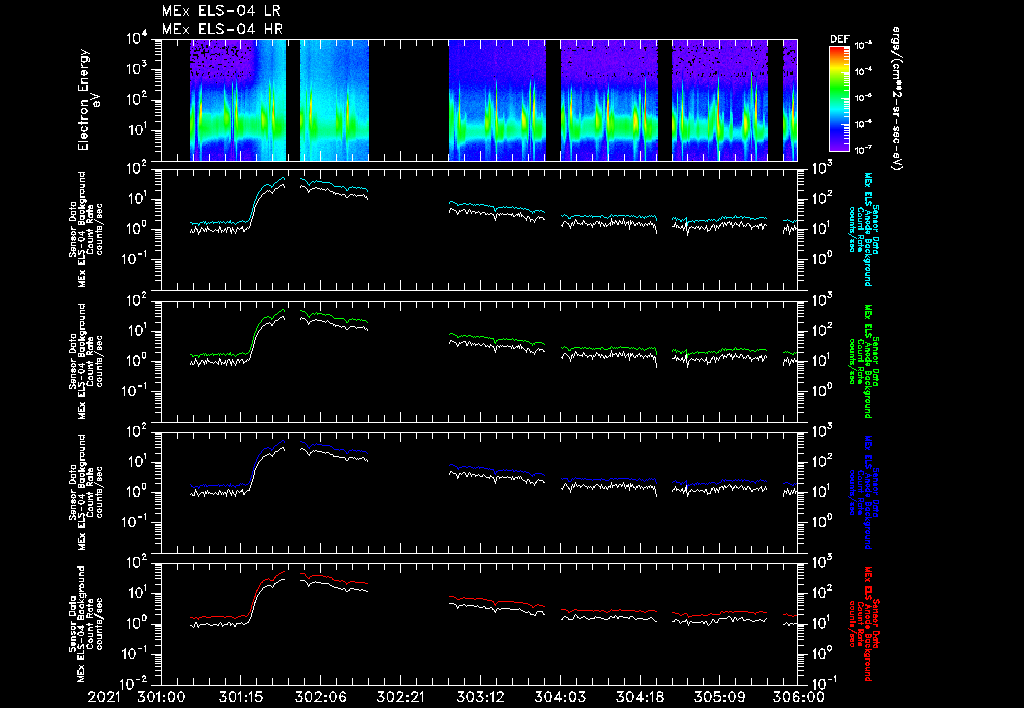Select the ergs/(cm**2-sr-sec-eV) unit label
1024x708 pixels.
tap(896, 99)
